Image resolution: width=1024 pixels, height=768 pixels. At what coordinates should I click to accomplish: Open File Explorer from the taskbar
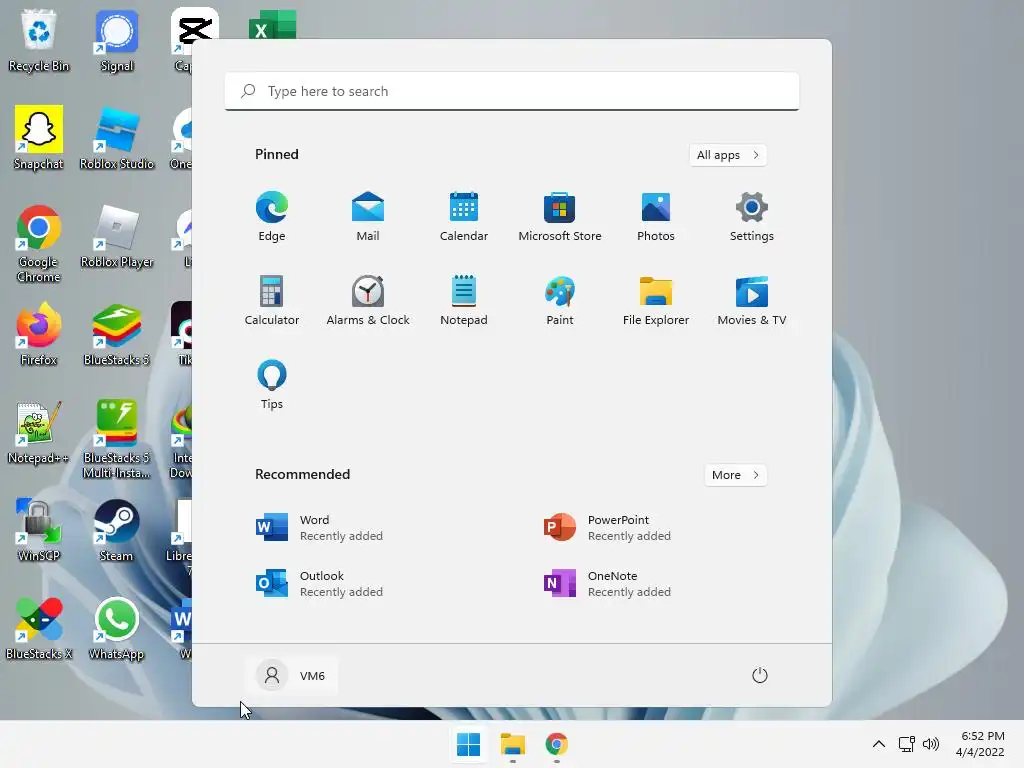coord(513,744)
